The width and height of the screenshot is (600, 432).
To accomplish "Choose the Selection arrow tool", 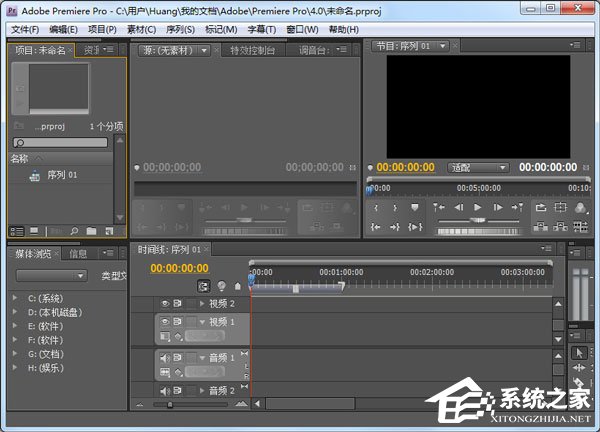I will click(x=580, y=353).
